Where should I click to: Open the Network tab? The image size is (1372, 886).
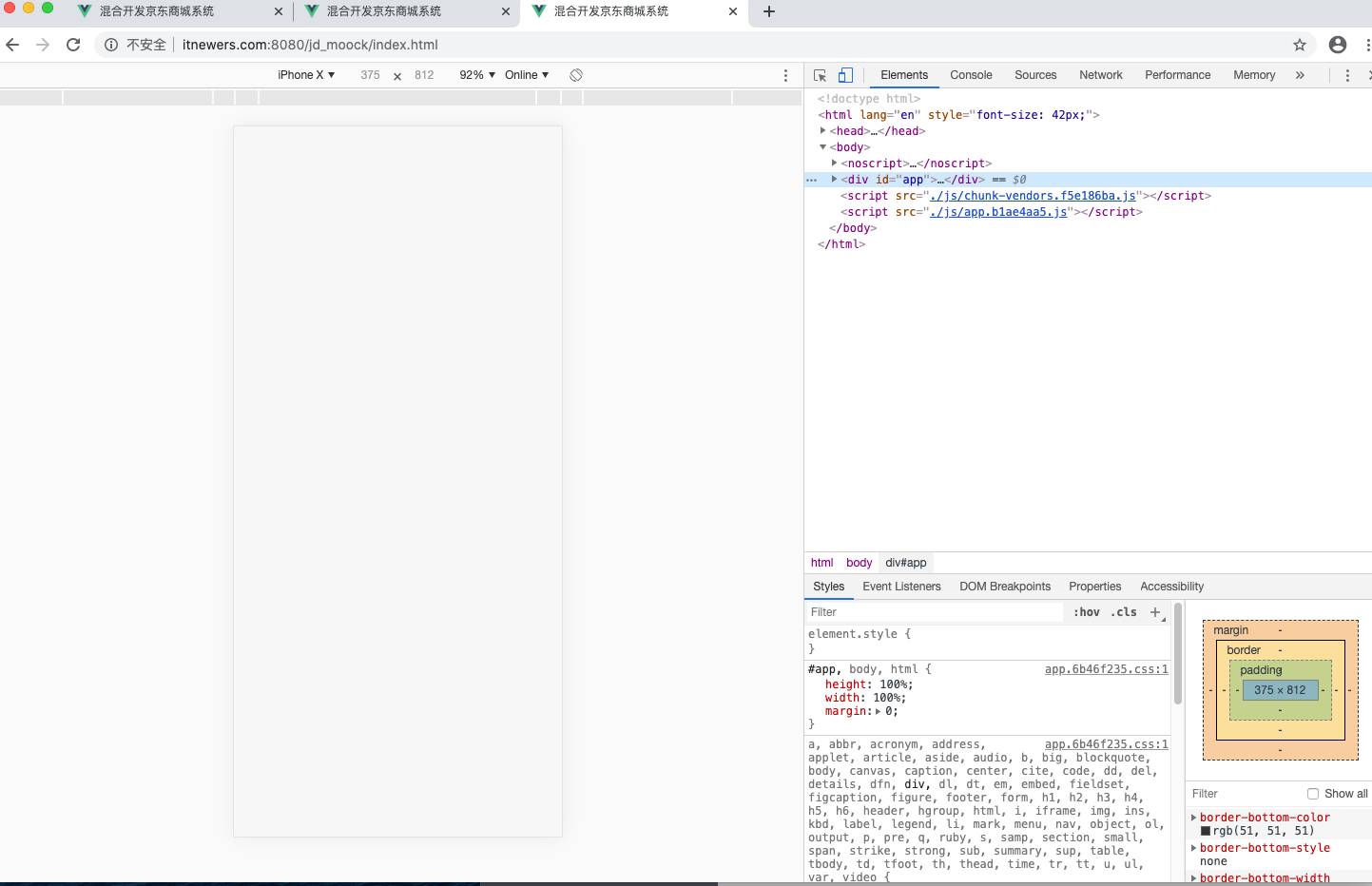point(1101,75)
